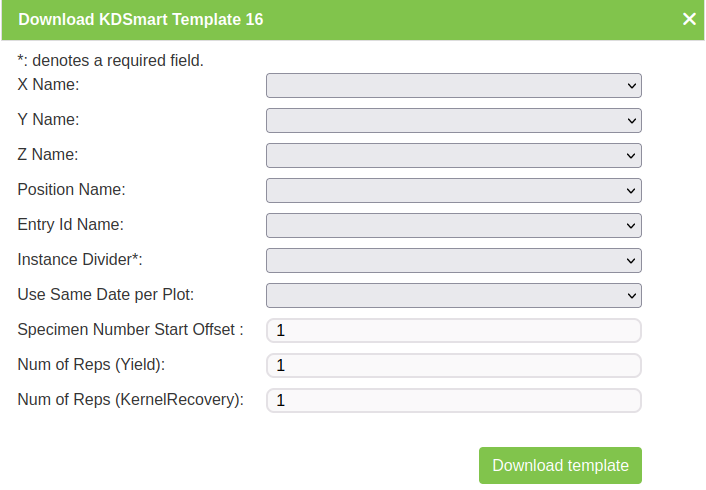This screenshot has height=490, width=706.
Task: Click the 'denotes a required field' note
Action: click(x=111, y=61)
